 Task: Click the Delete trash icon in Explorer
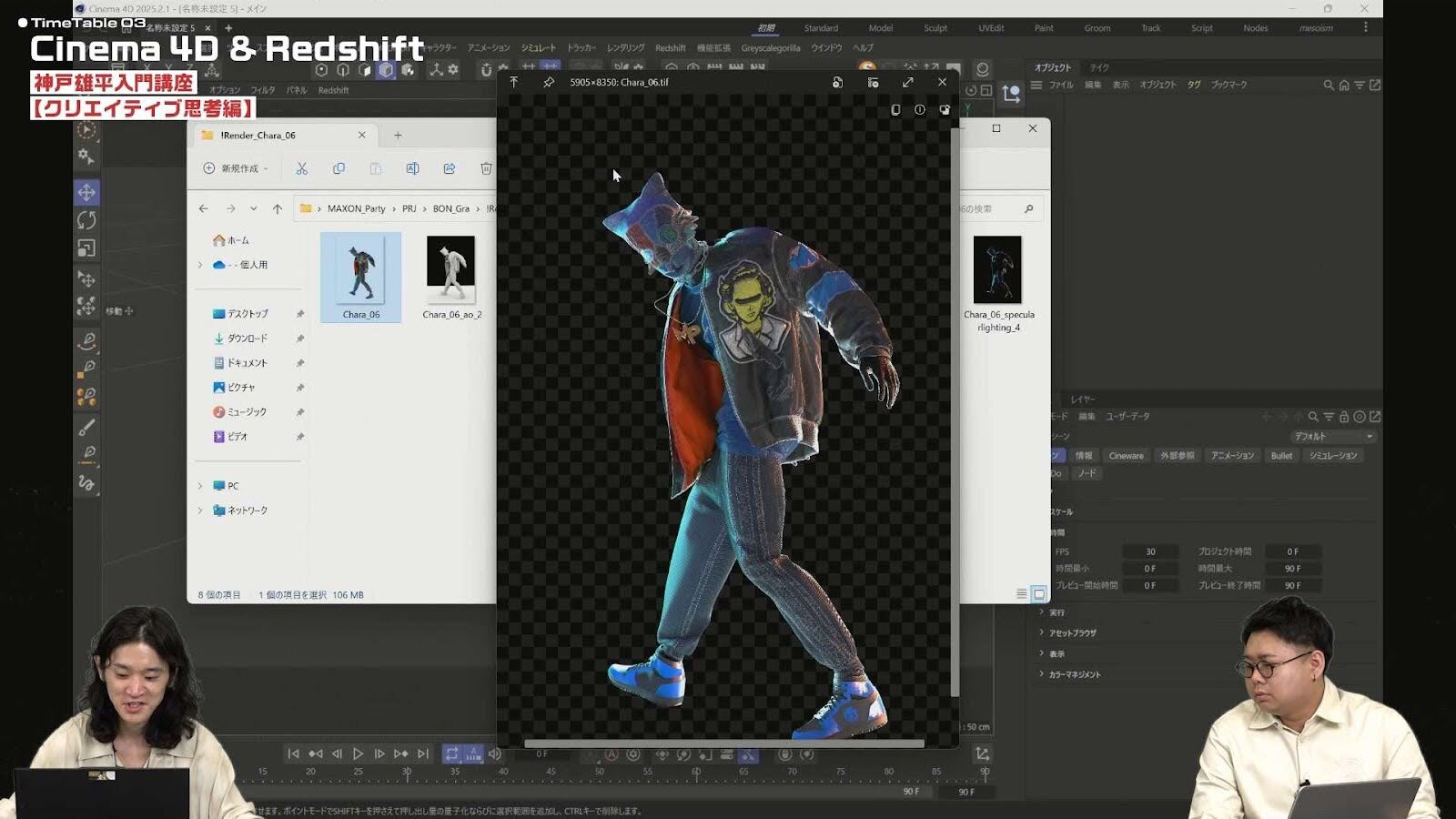pos(486,168)
